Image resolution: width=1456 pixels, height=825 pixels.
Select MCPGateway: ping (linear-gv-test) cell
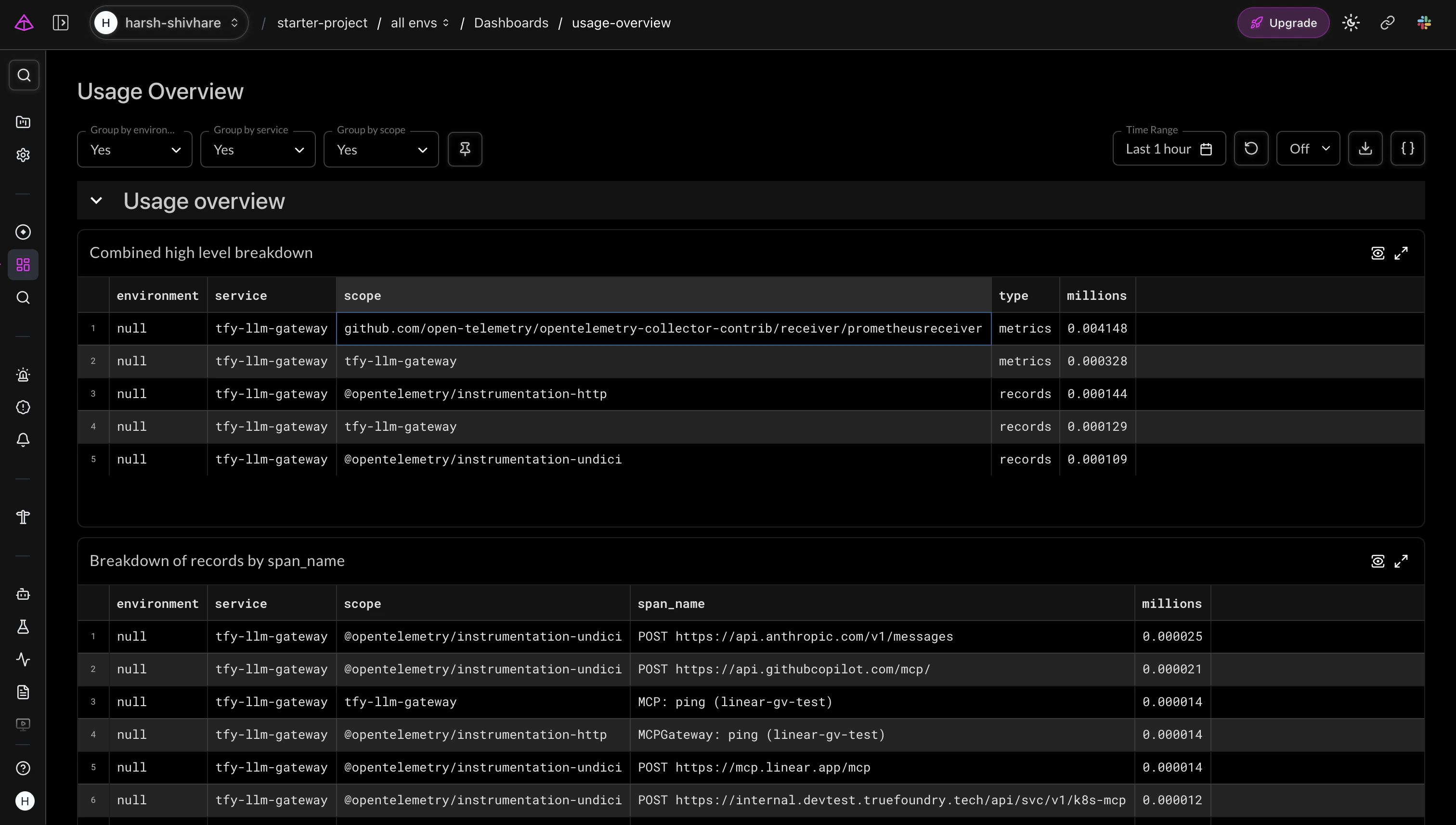pyautogui.click(x=882, y=735)
